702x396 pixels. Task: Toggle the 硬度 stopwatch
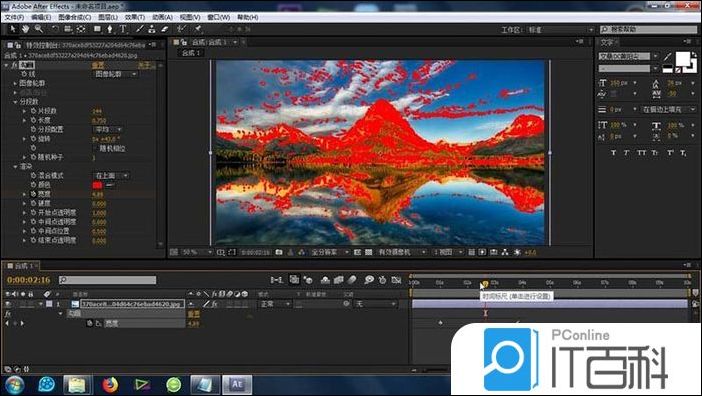(x=34, y=204)
